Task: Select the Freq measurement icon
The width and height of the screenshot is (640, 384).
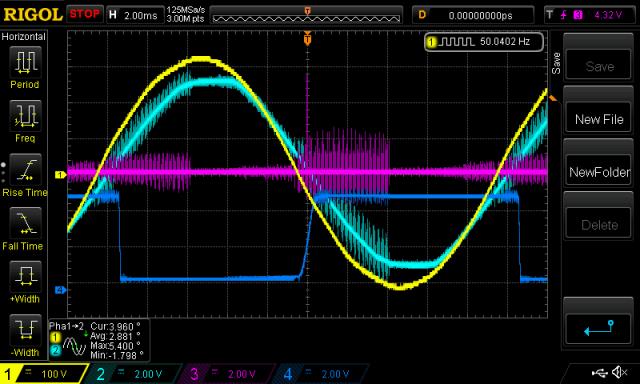Action: pos(25,116)
